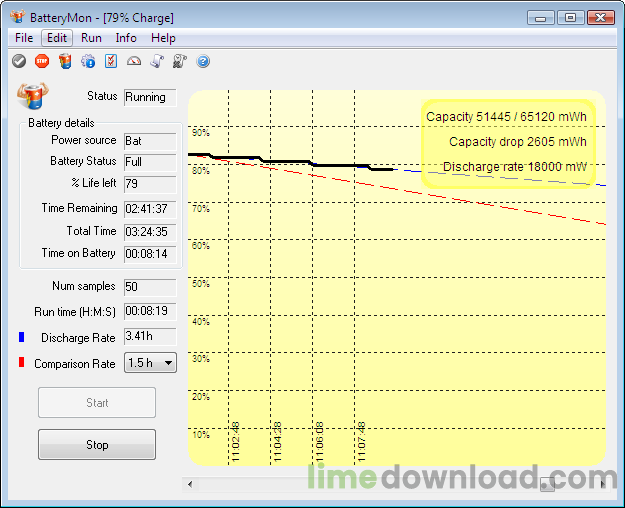Click the Num samples field showing 50
Image resolution: width=625 pixels, height=508 pixels.
coord(150,287)
